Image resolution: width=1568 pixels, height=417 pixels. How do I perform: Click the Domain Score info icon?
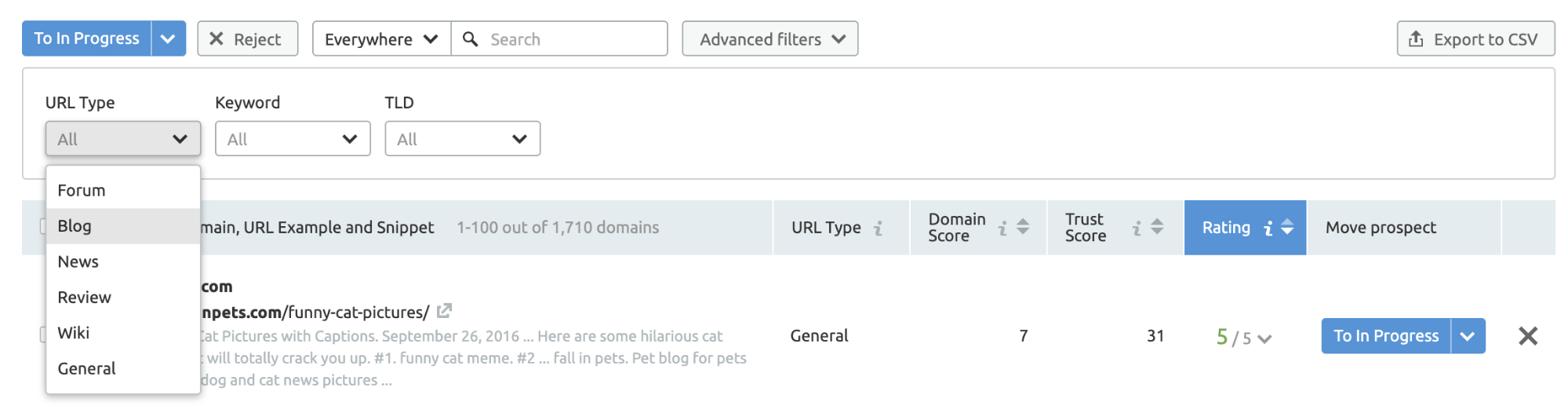[x=1002, y=228]
